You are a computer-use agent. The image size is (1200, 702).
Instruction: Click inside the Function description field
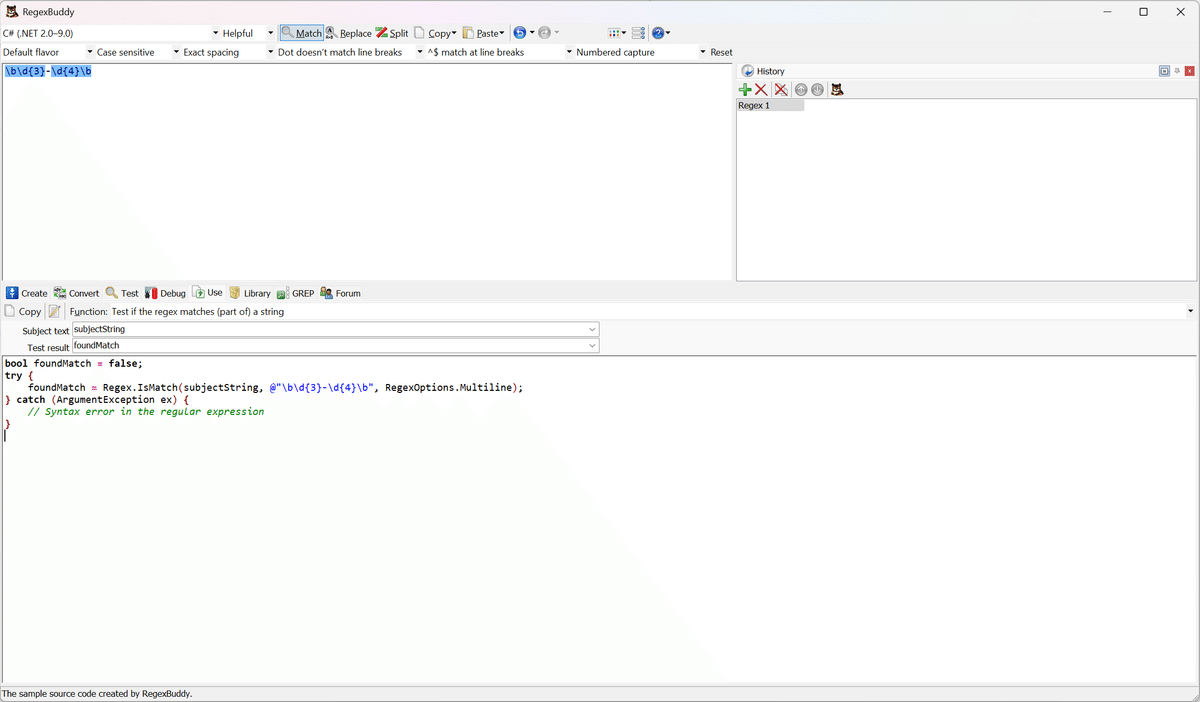tap(400, 311)
